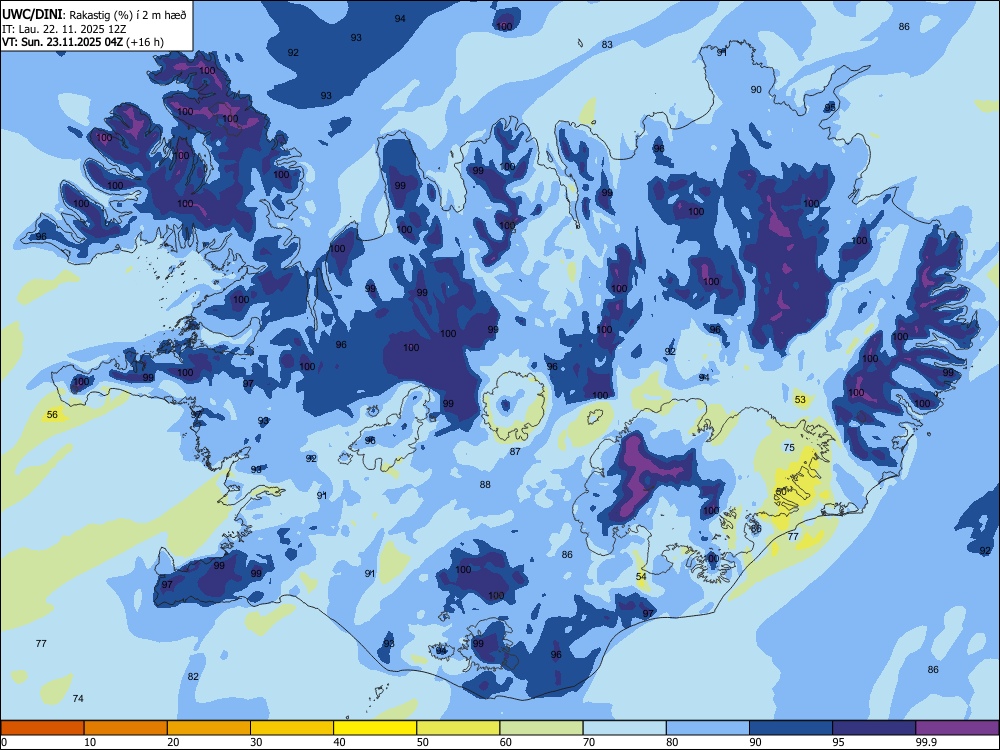Click the golden 30–40 legend swatch
Image resolution: width=1000 pixels, height=750 pixels.
coord(292,728)
